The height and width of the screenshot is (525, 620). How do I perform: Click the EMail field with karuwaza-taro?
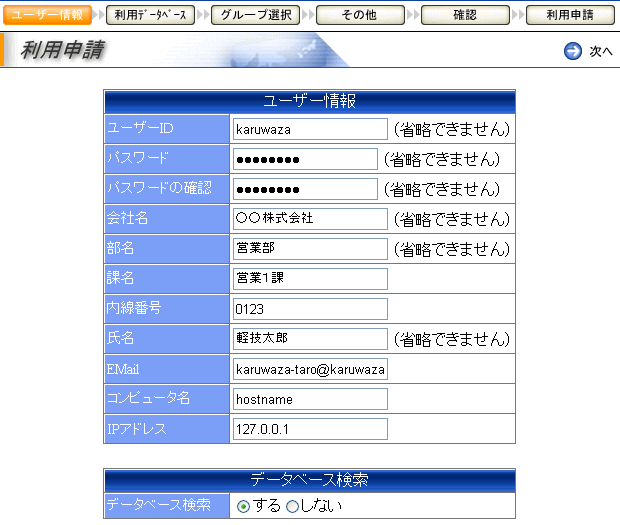pos(310,369)
